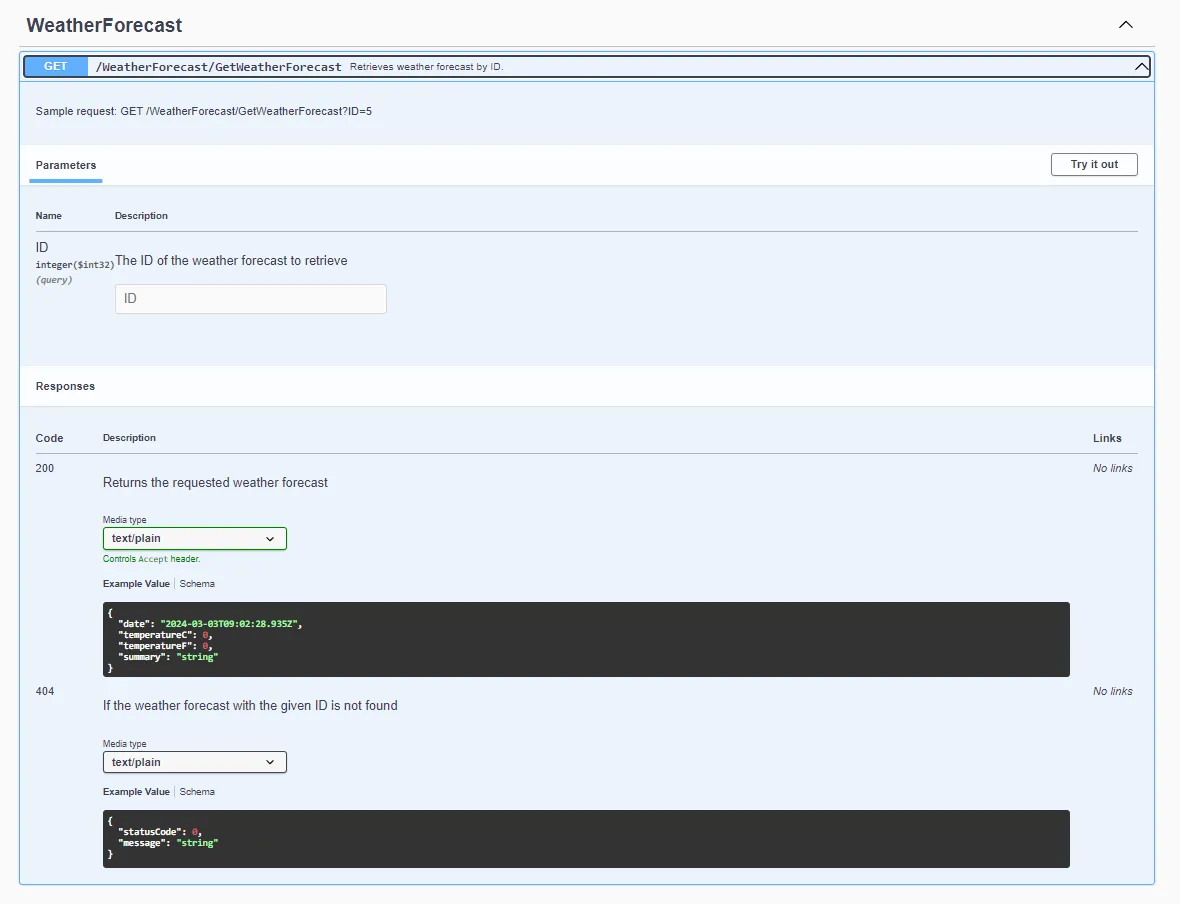This screenshot has height=904, width=1180.
Task: Collapse the GET operation using its arrow
Action: click(x=1140, y=67)
